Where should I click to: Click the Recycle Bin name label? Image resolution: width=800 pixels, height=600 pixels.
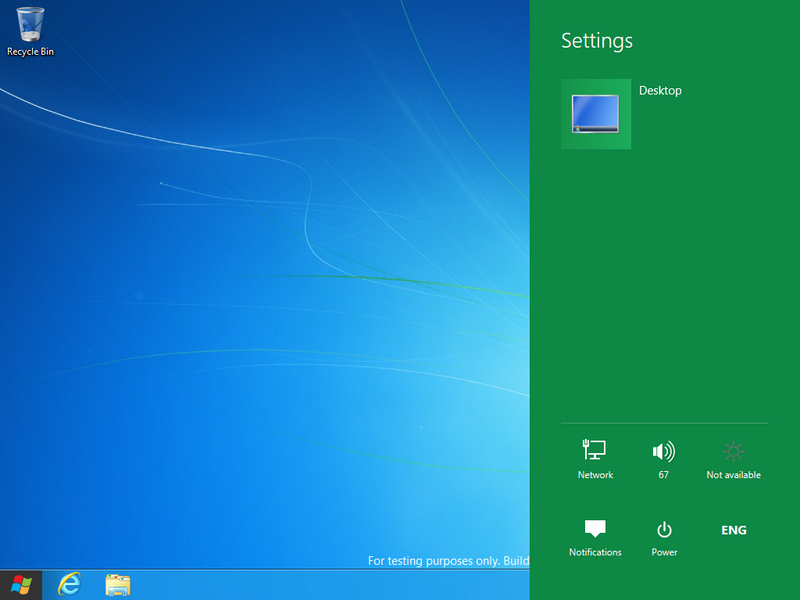tap(30, 51)
